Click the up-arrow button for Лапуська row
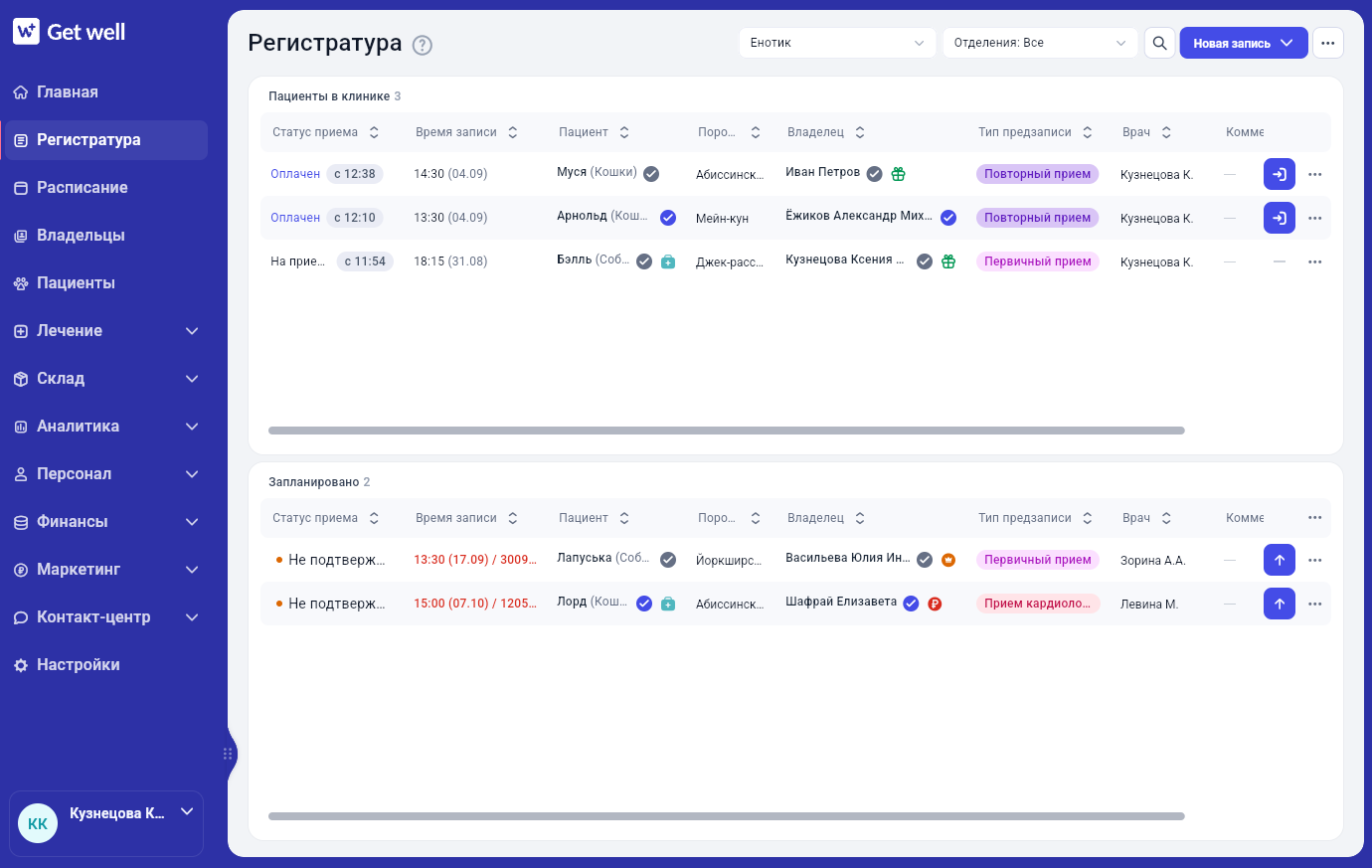This screenshot has height=868, width=1372. 1280,560
